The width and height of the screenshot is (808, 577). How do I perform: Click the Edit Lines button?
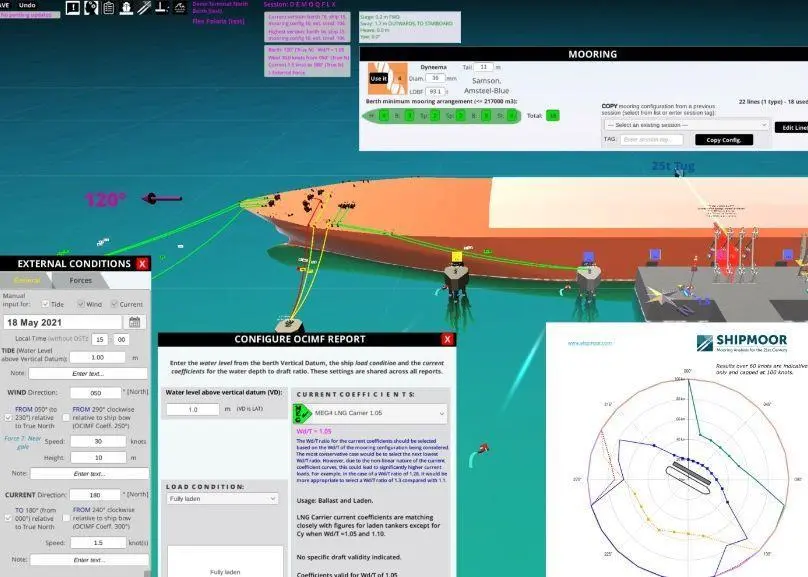pyautogui.click(x=793, y=127)
